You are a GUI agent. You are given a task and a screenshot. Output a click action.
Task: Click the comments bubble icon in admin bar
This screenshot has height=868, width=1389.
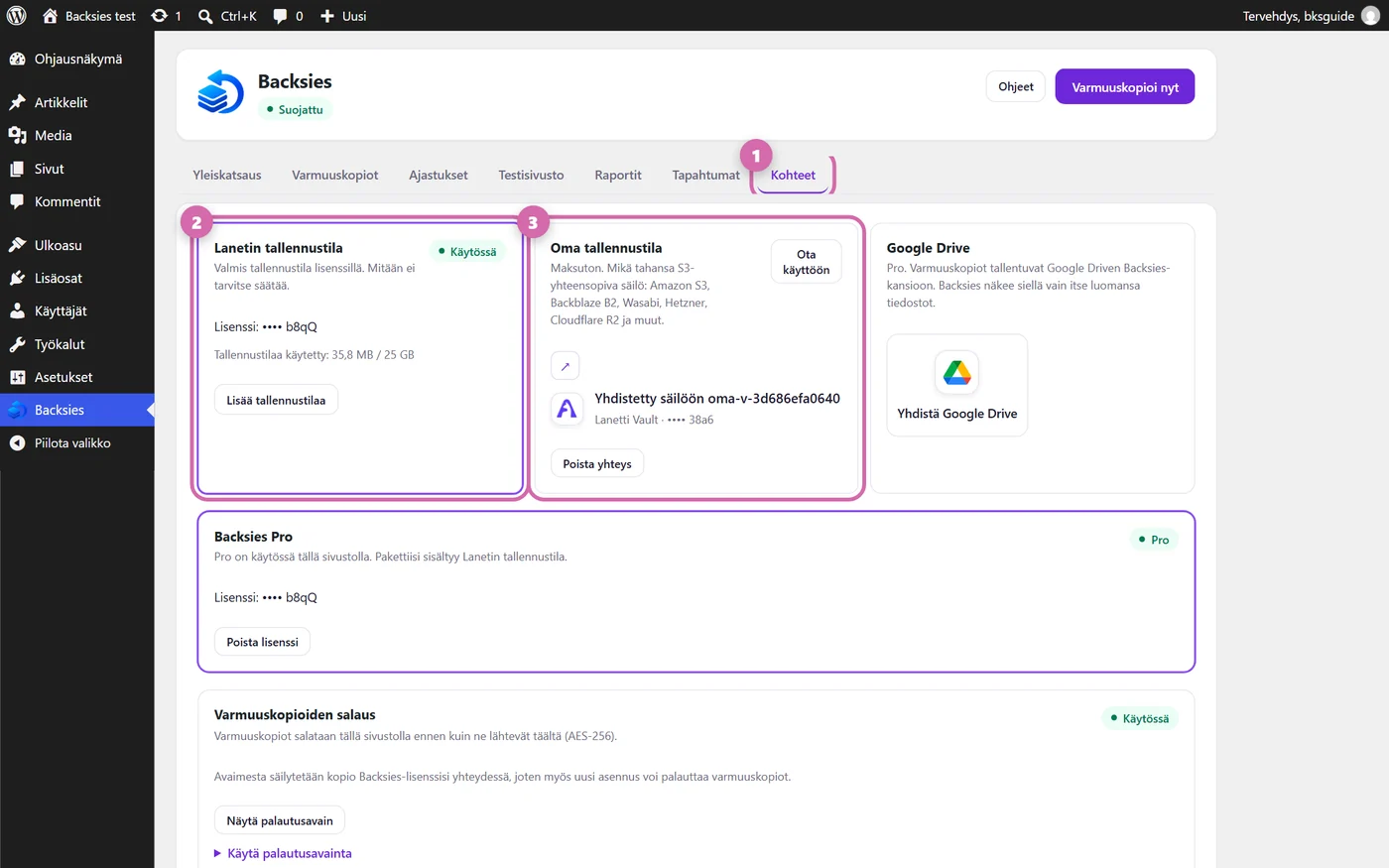[x=281, y=16]
